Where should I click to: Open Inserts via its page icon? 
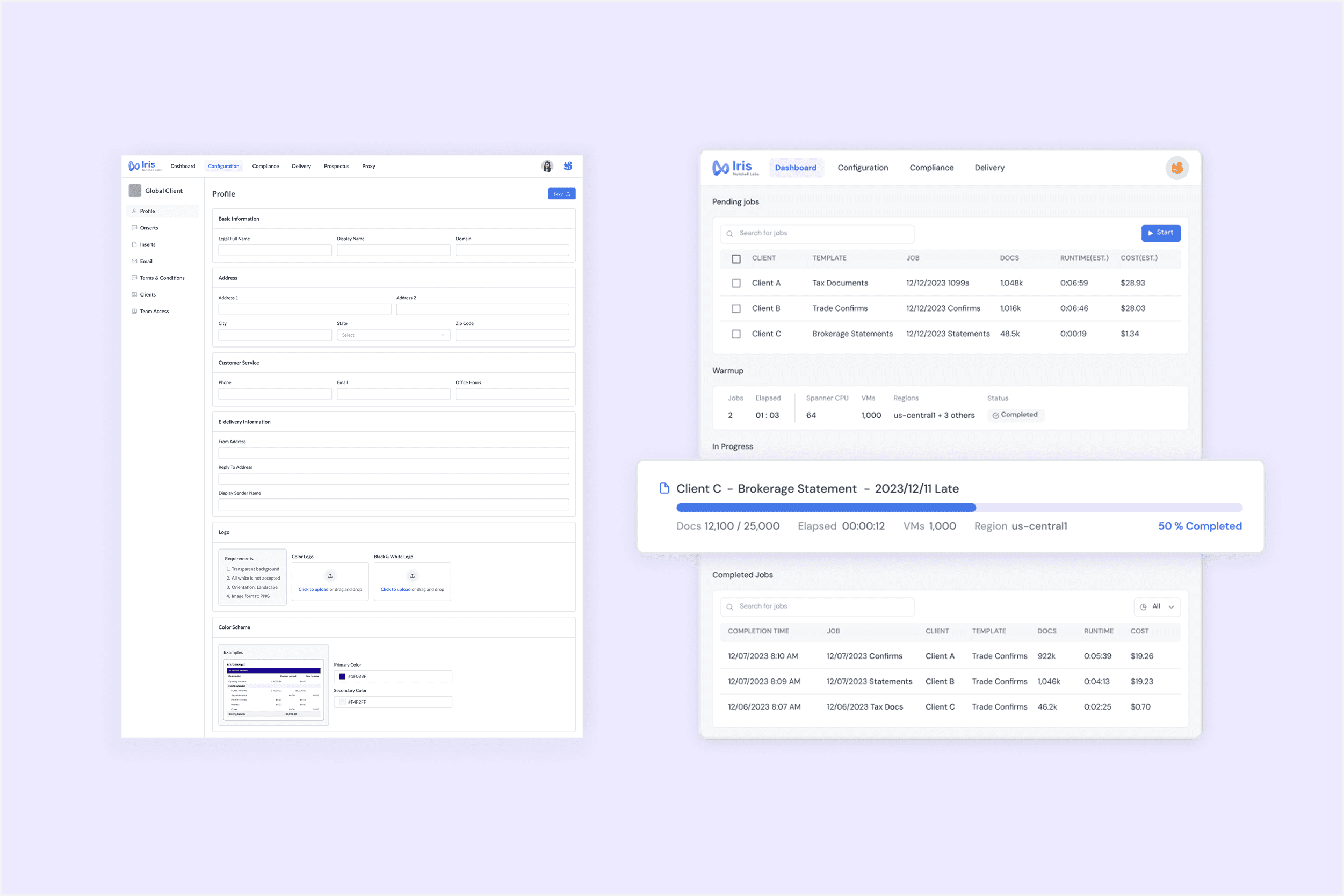[x=134, y=244]
